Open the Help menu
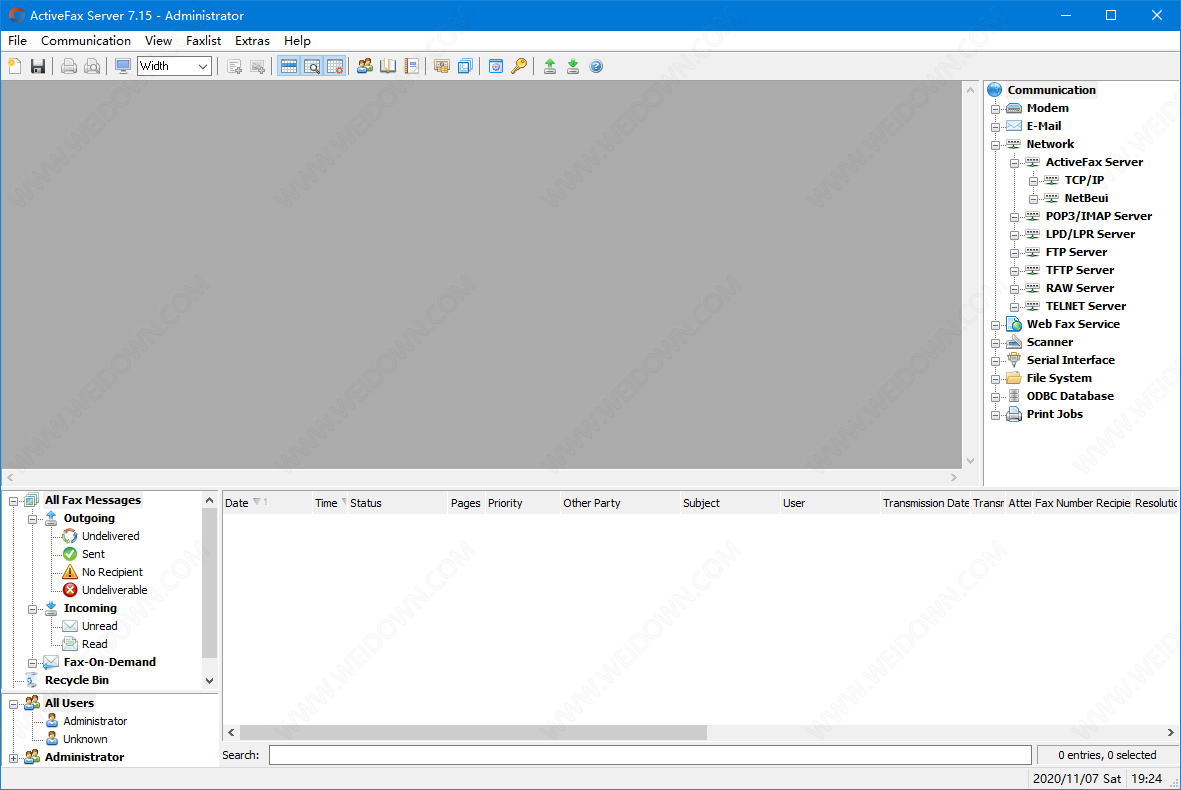 click(297, 41)
